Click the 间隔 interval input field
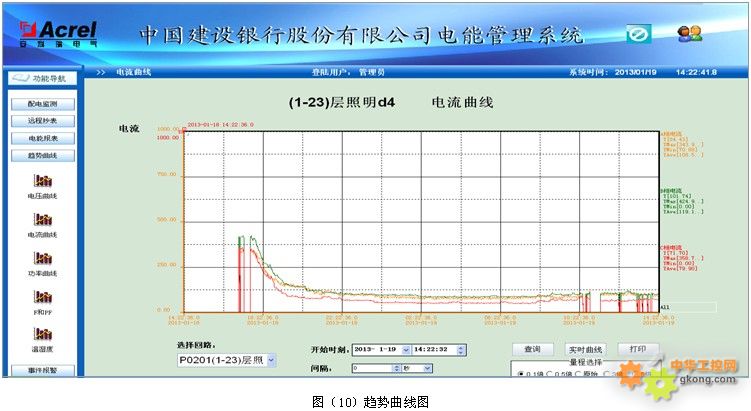 coord(373,368)
